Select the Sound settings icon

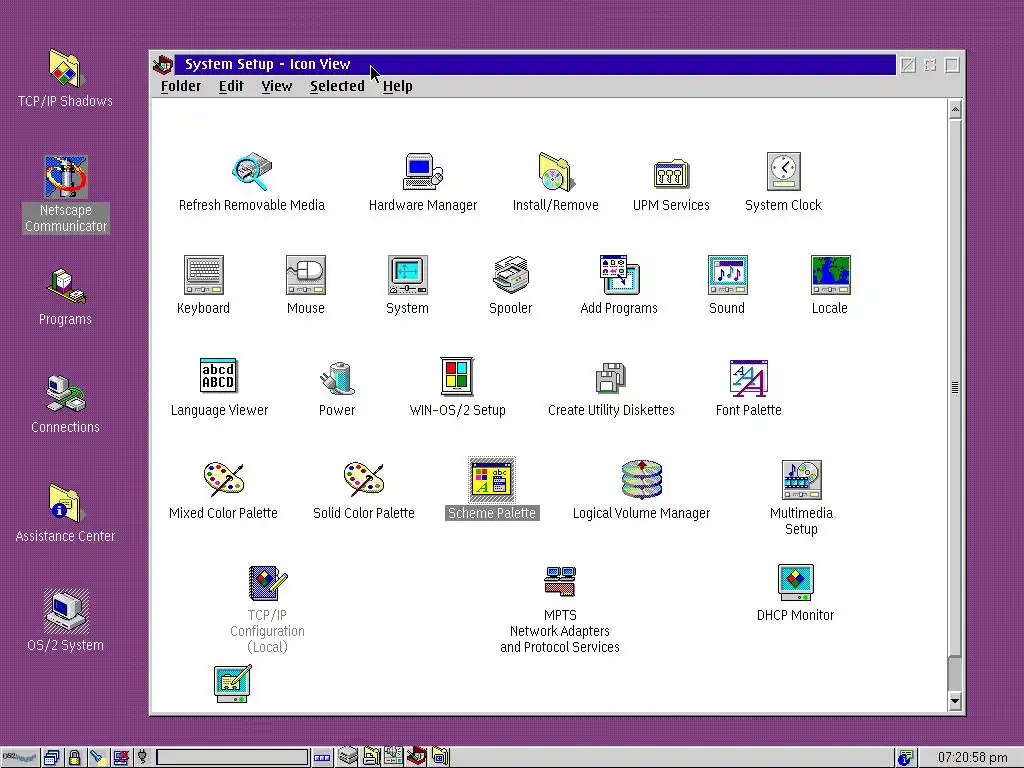[728, 275]
